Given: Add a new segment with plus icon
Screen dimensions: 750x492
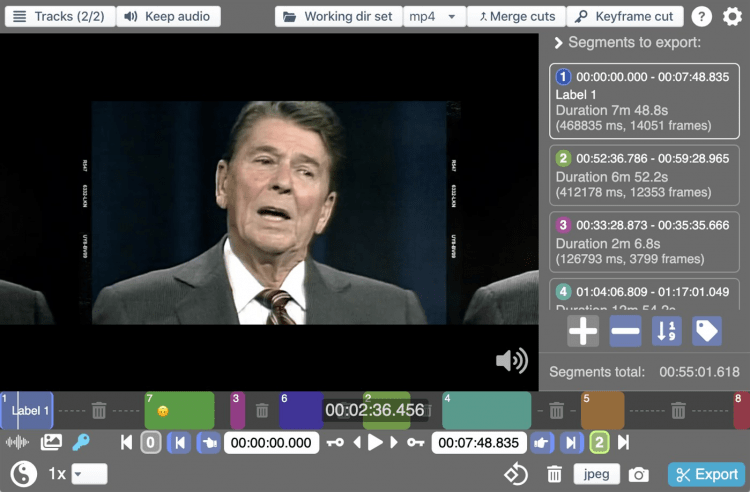Looking at the screenshot, I should coord(583,331).
